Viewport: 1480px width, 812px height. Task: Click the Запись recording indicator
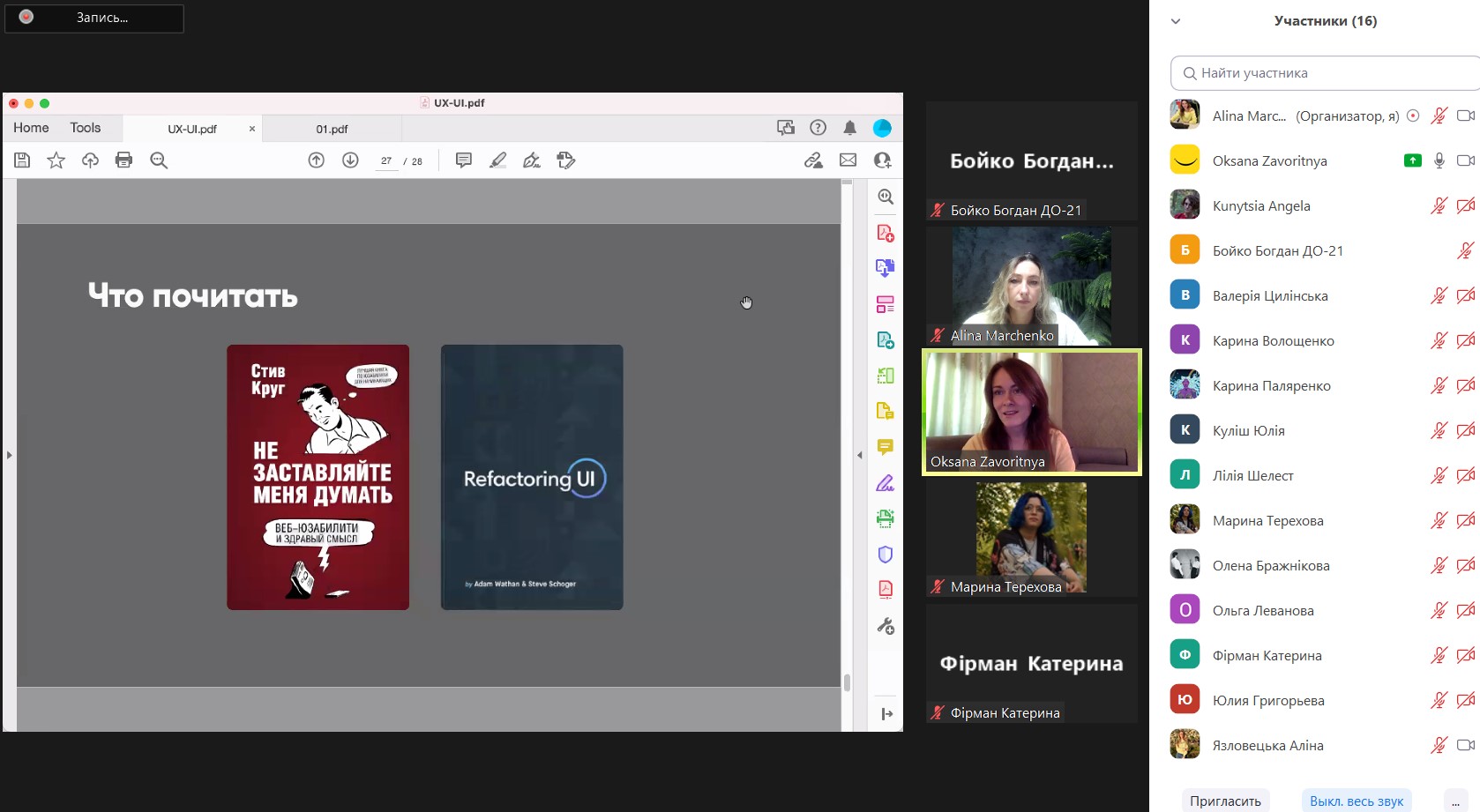[x=94, y=18]
